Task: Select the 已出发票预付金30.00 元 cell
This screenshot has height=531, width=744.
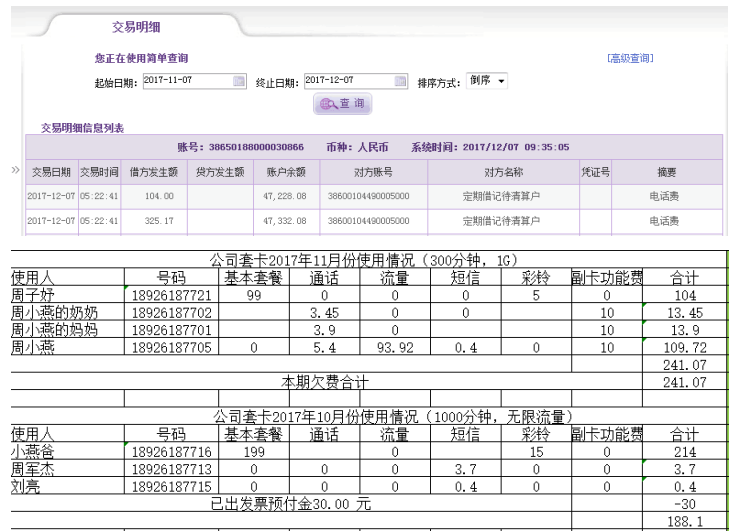Action: 290,504
